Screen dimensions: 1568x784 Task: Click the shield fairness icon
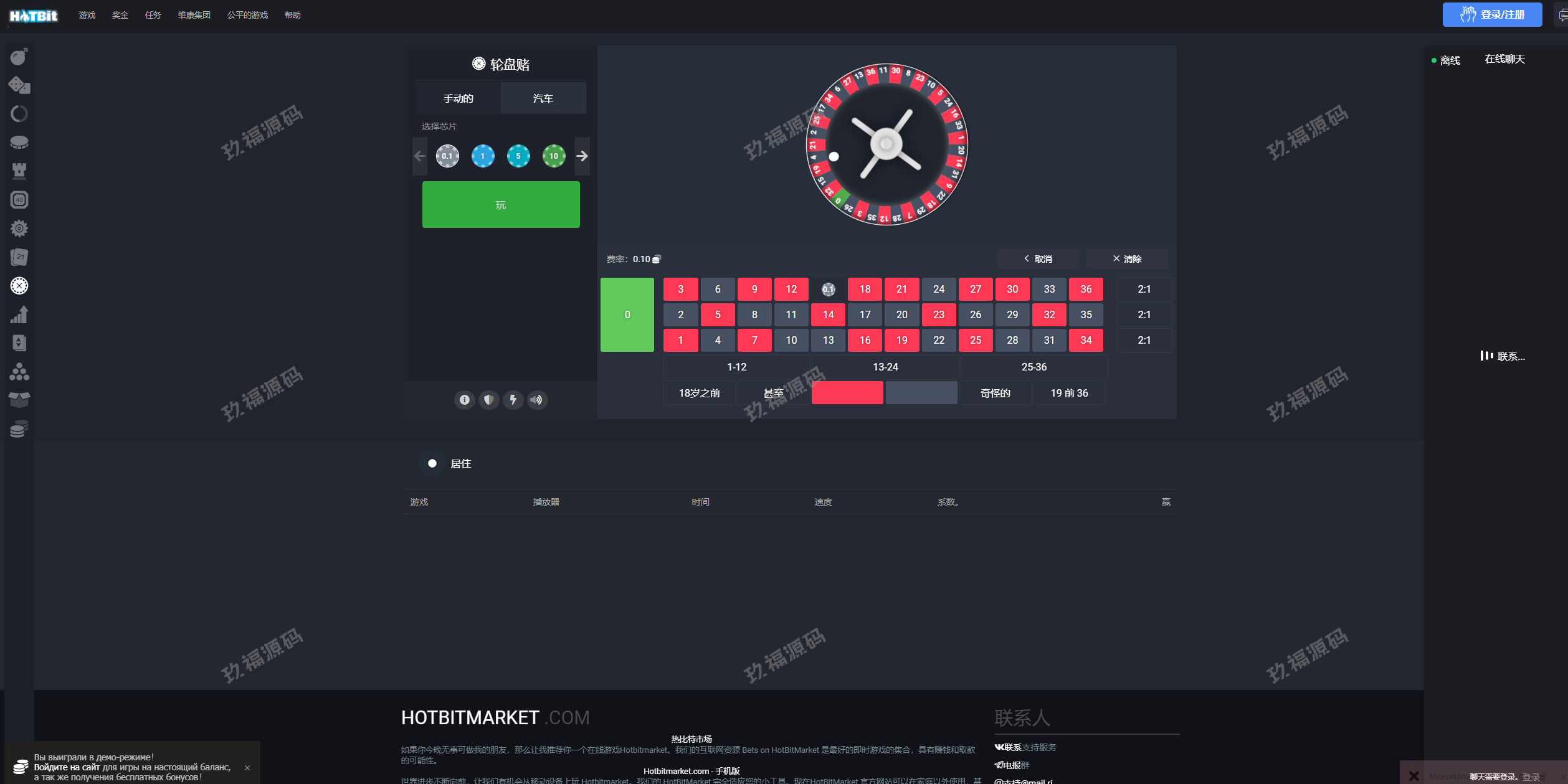488,400
